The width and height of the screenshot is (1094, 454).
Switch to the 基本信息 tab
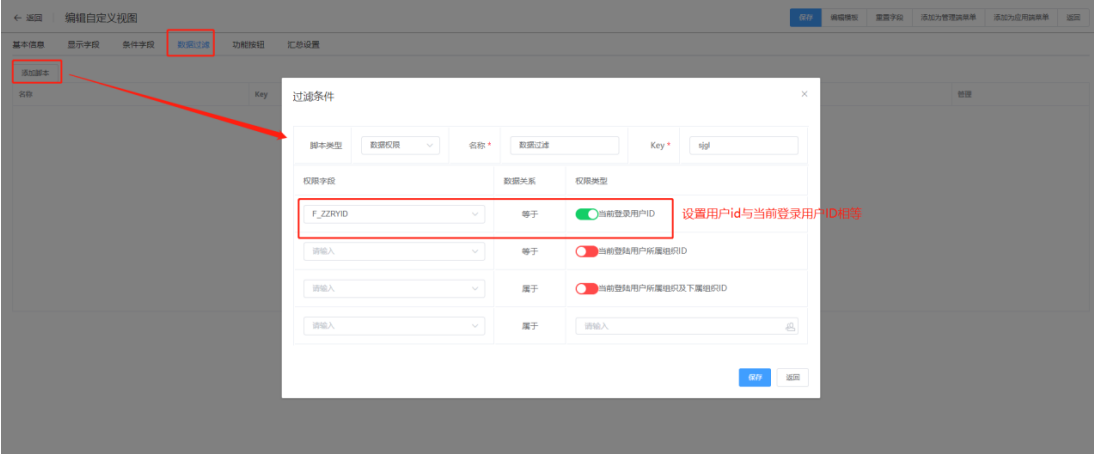29,45
